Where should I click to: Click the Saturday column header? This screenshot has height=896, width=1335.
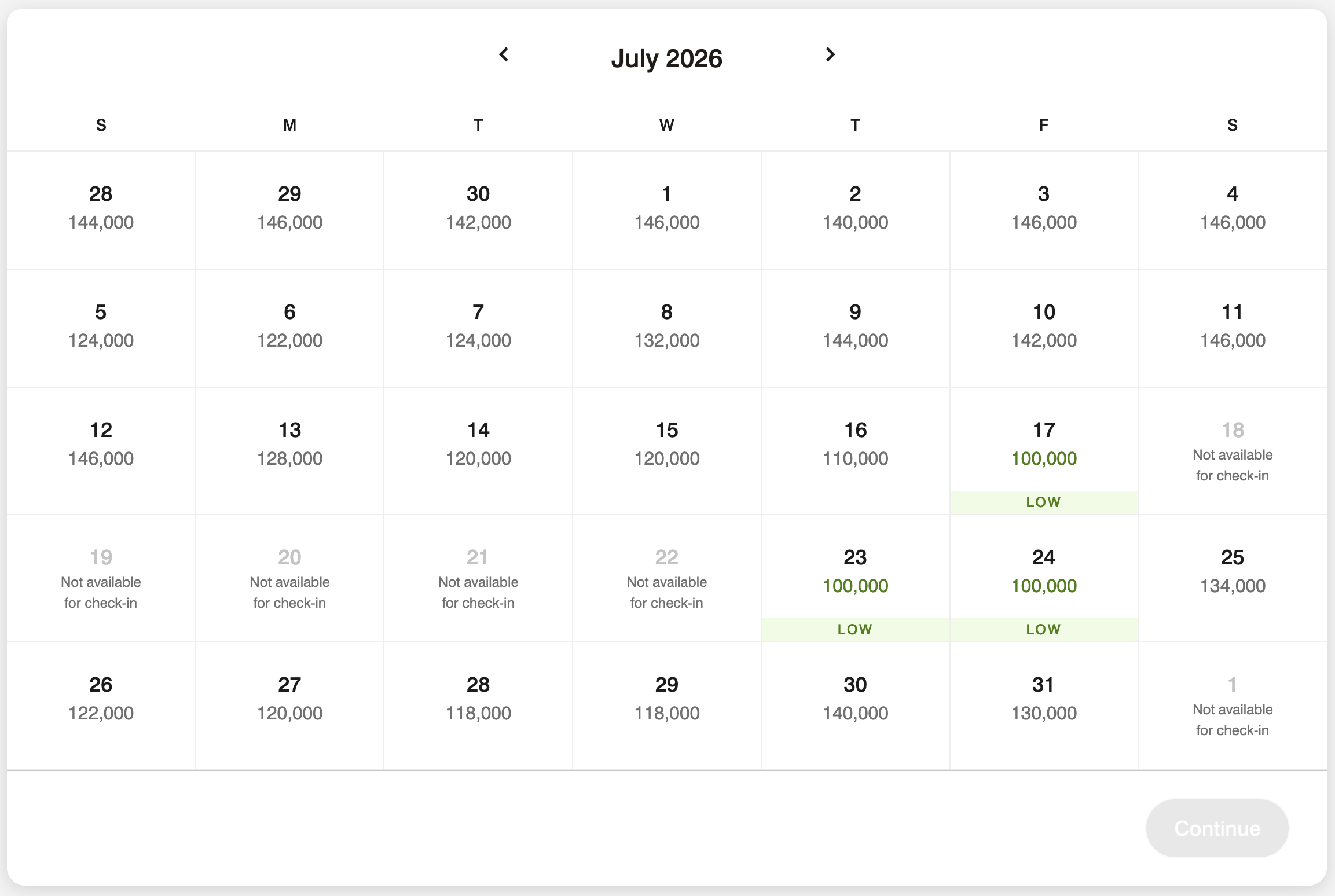pos(1232,125)
